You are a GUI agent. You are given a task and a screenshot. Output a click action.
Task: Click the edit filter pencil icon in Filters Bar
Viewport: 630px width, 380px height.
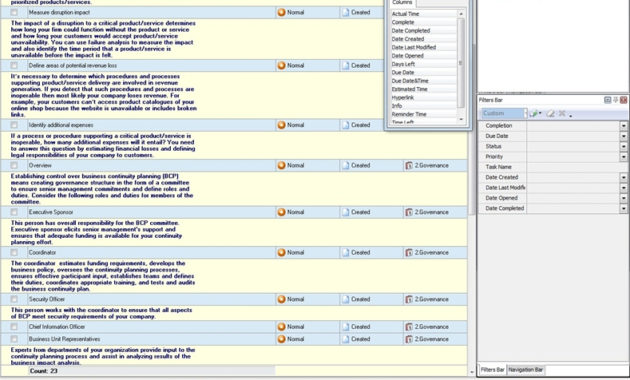[550, 114]
